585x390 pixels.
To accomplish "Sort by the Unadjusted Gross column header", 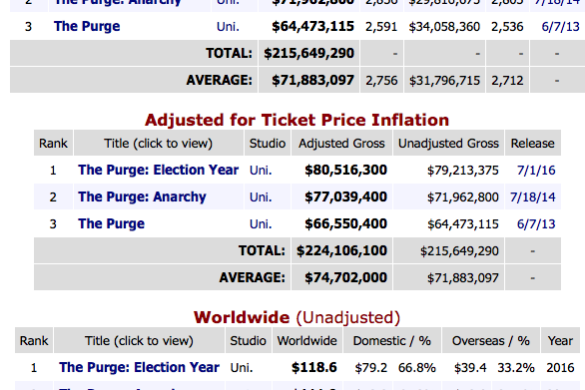I will tap(448, 143).
